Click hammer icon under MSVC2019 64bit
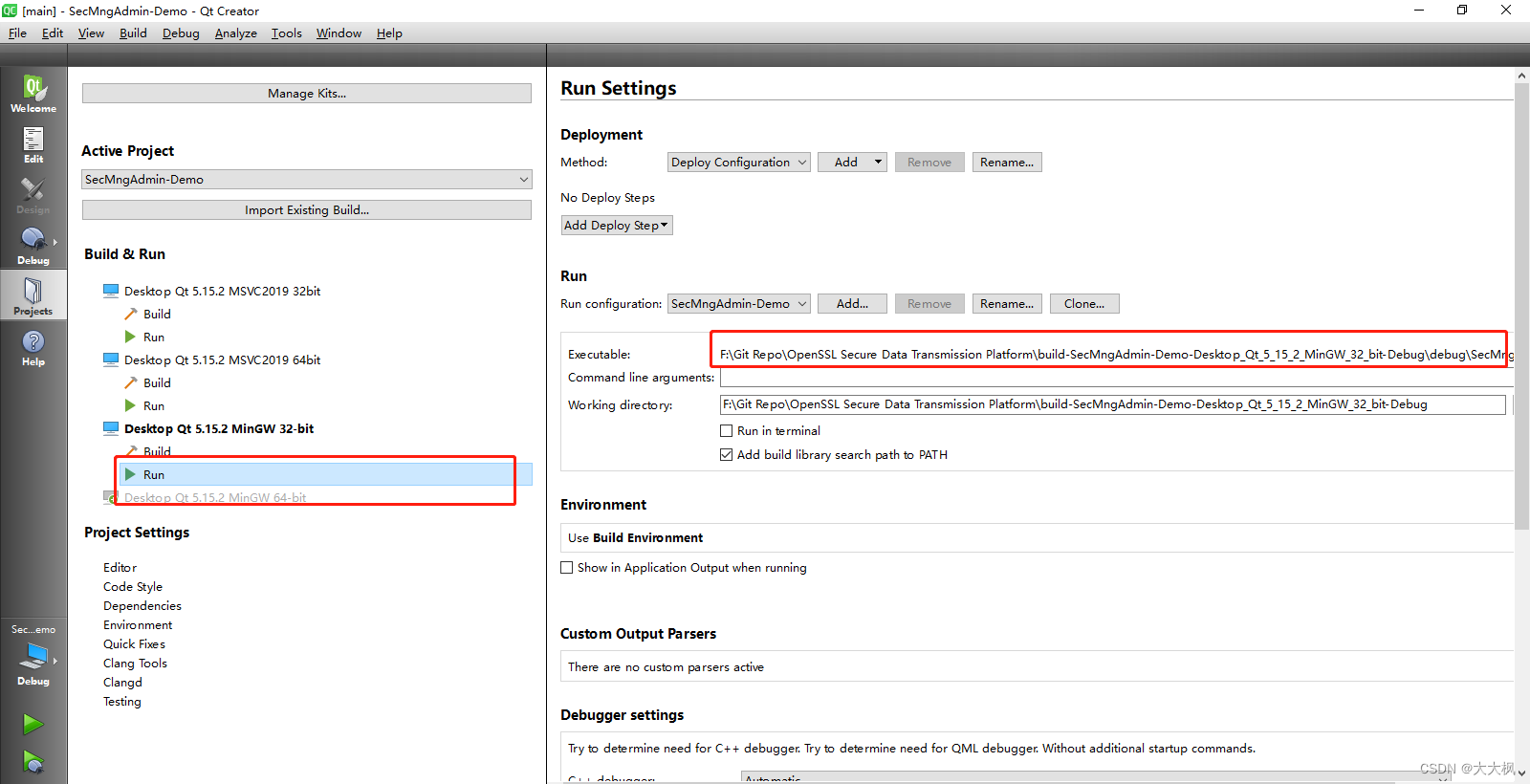This screenshot has height=784, width=1530. 131,382
